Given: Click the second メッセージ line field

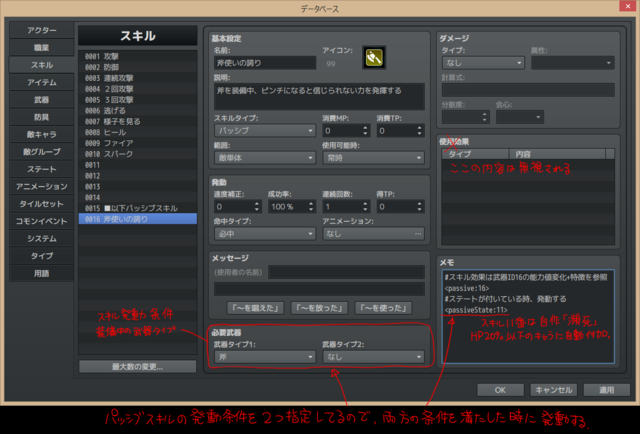Looking at the screenshot, I should pyautogui.click(x=319, y=289).
